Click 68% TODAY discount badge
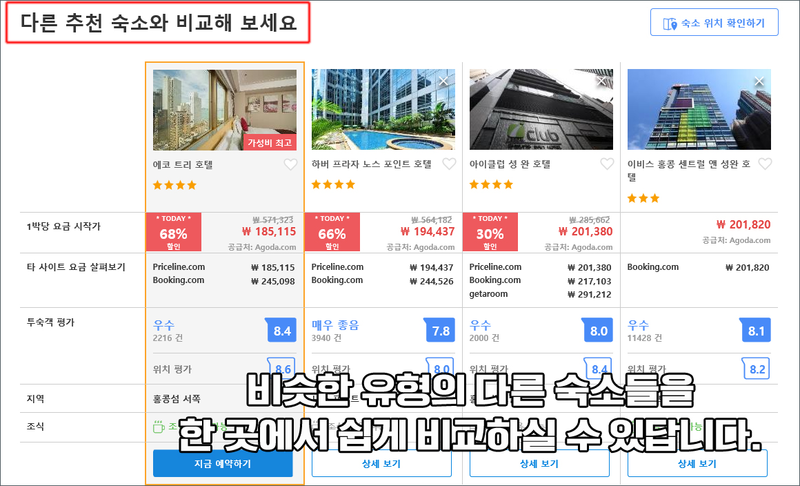Viewport: 800px width, 486px height. tap(173, 232)
